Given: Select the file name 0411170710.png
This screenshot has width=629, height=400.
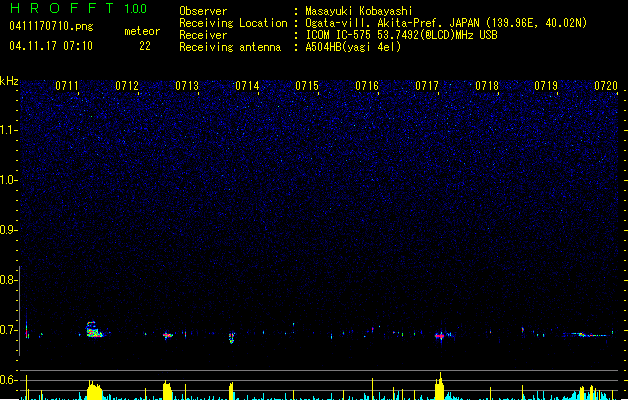Looking at the screenshot, I should 51,26.
